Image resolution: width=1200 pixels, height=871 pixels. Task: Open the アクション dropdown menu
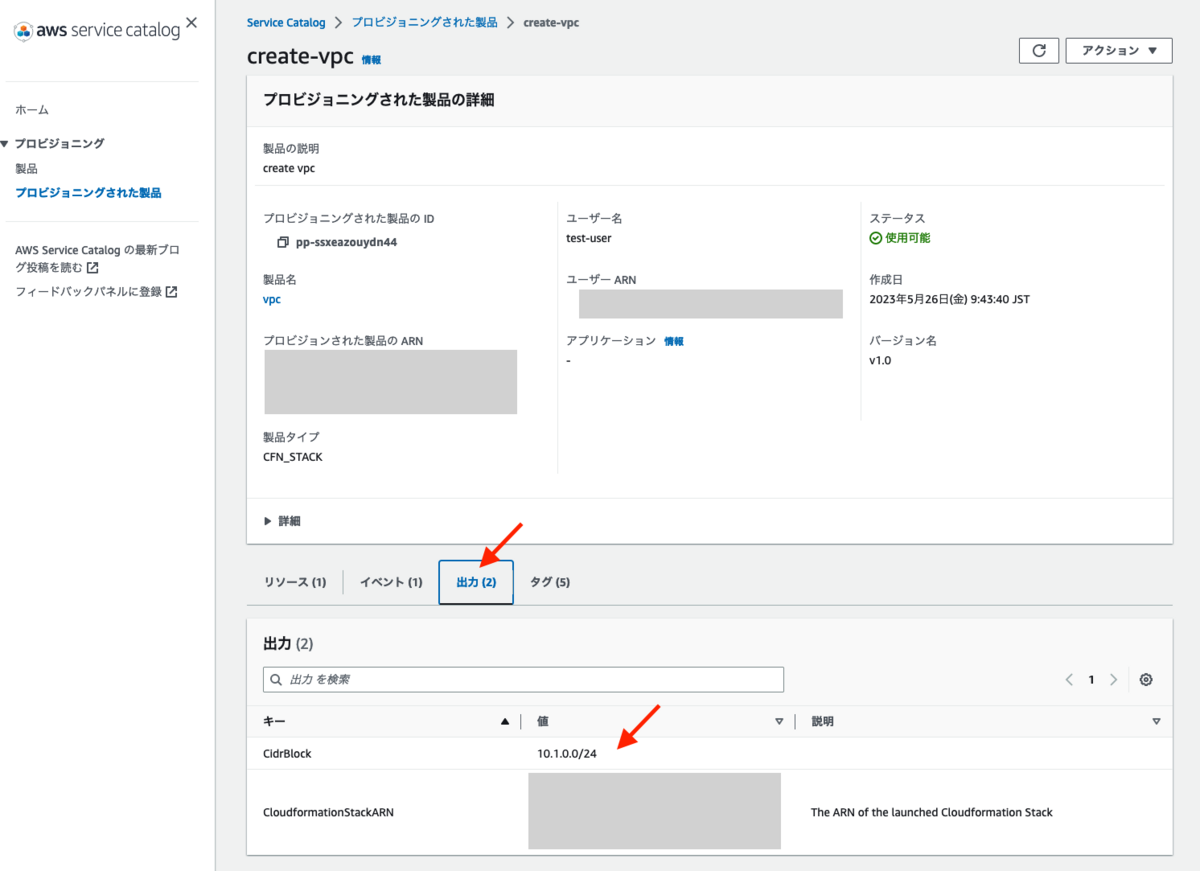pyautogui.click(x=1119, y=51)
